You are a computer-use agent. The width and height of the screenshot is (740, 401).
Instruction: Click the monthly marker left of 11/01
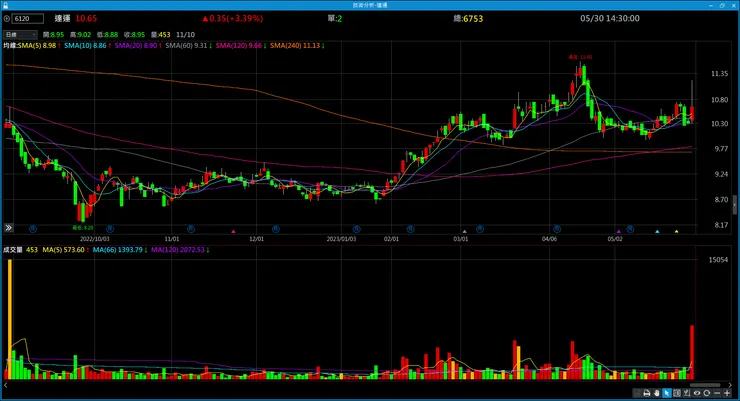pos(110,229)
